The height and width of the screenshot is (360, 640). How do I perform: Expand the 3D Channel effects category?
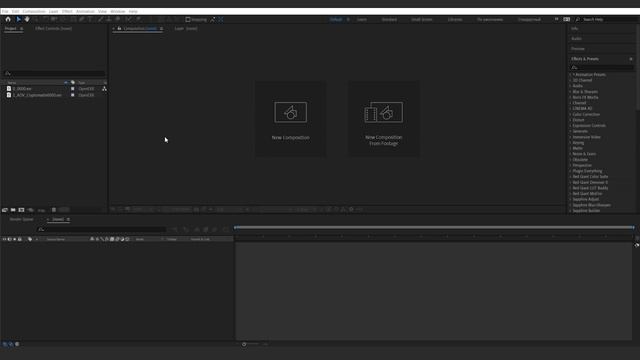(x=570, y=80)
